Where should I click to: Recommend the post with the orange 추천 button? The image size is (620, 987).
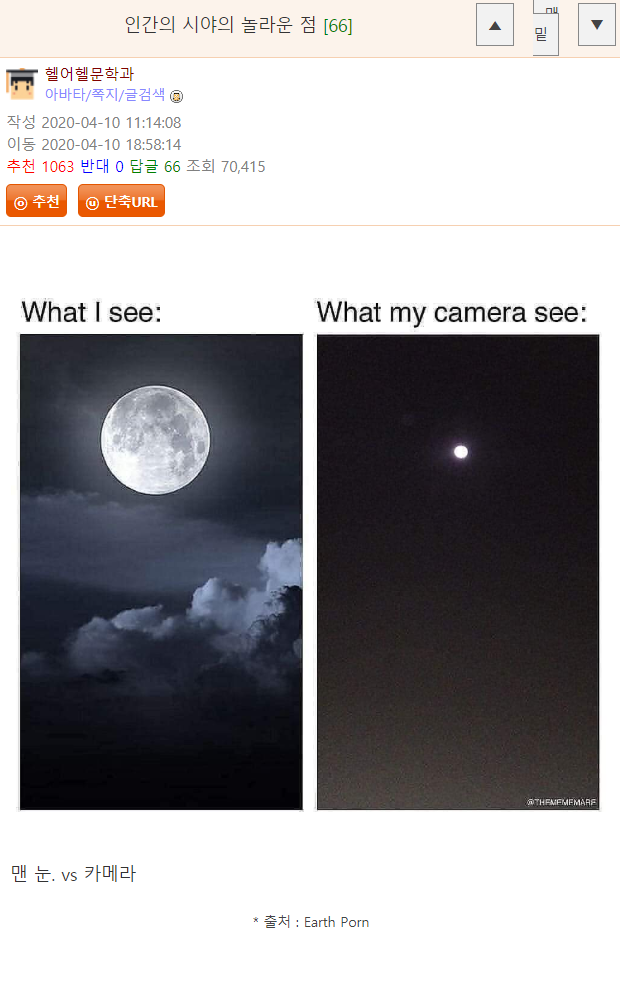click(x=37, y=201)
